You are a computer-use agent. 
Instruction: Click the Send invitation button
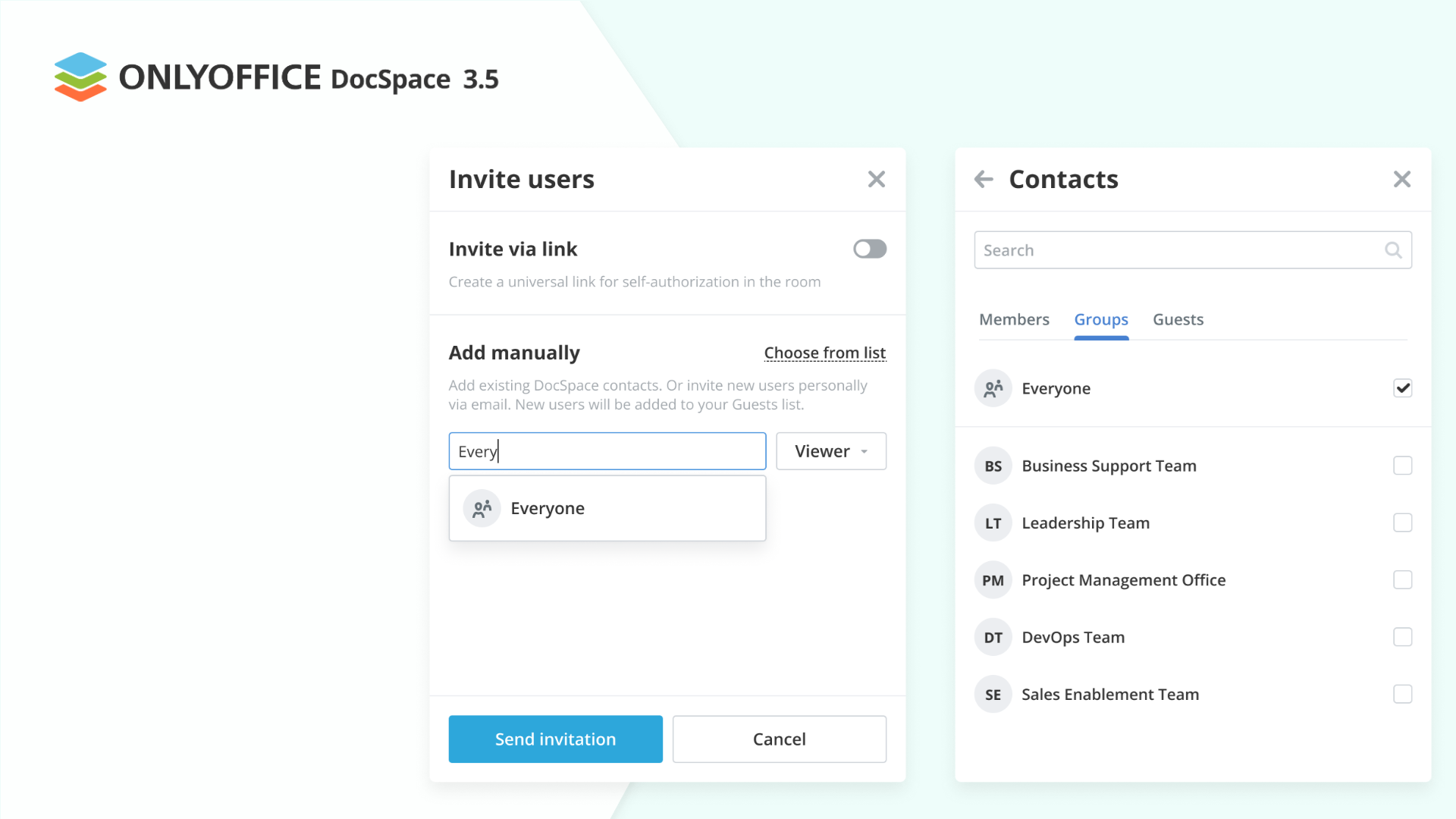(x=555, y=739)
